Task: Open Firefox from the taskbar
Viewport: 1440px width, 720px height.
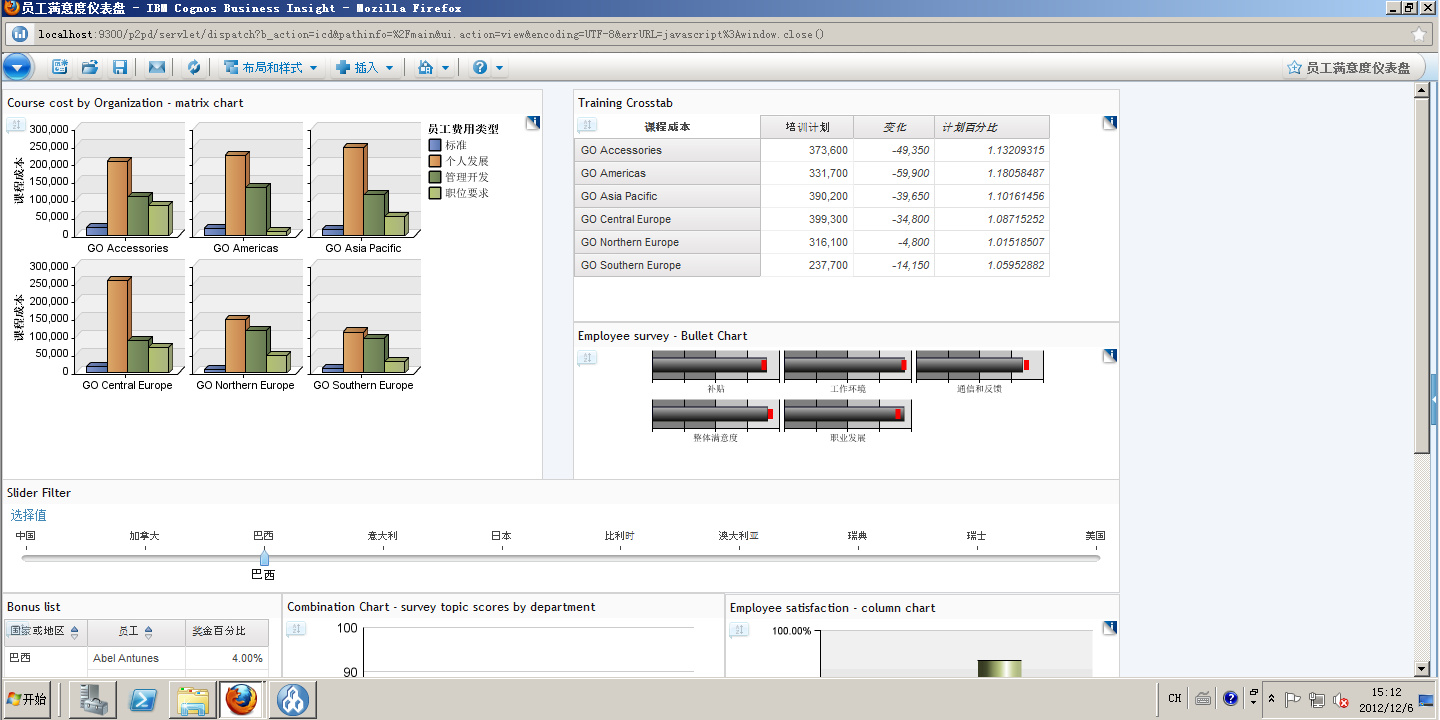Action: (x=240, y=700)
